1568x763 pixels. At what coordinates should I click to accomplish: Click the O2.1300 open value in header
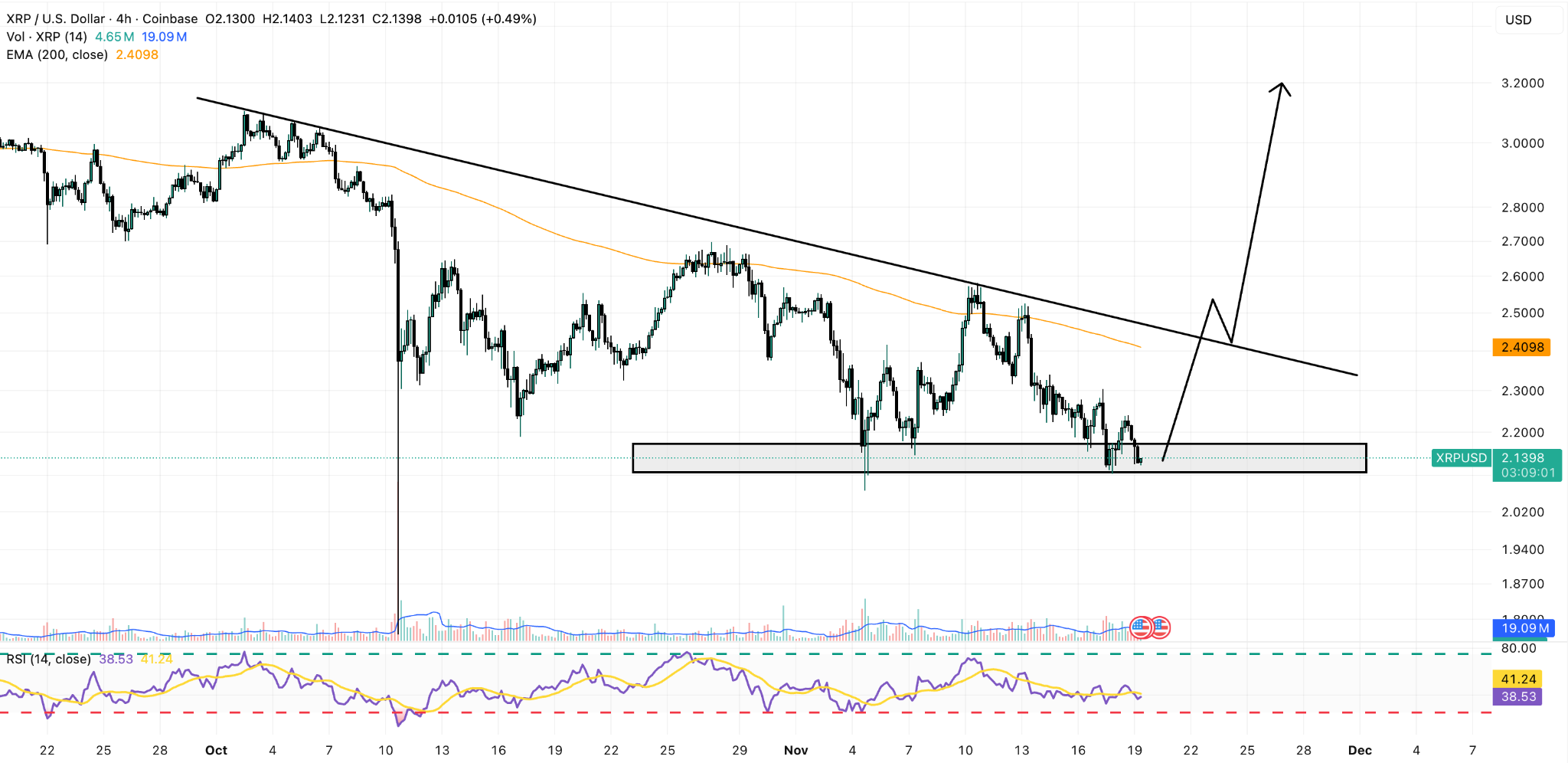click(x=230, y=18)
